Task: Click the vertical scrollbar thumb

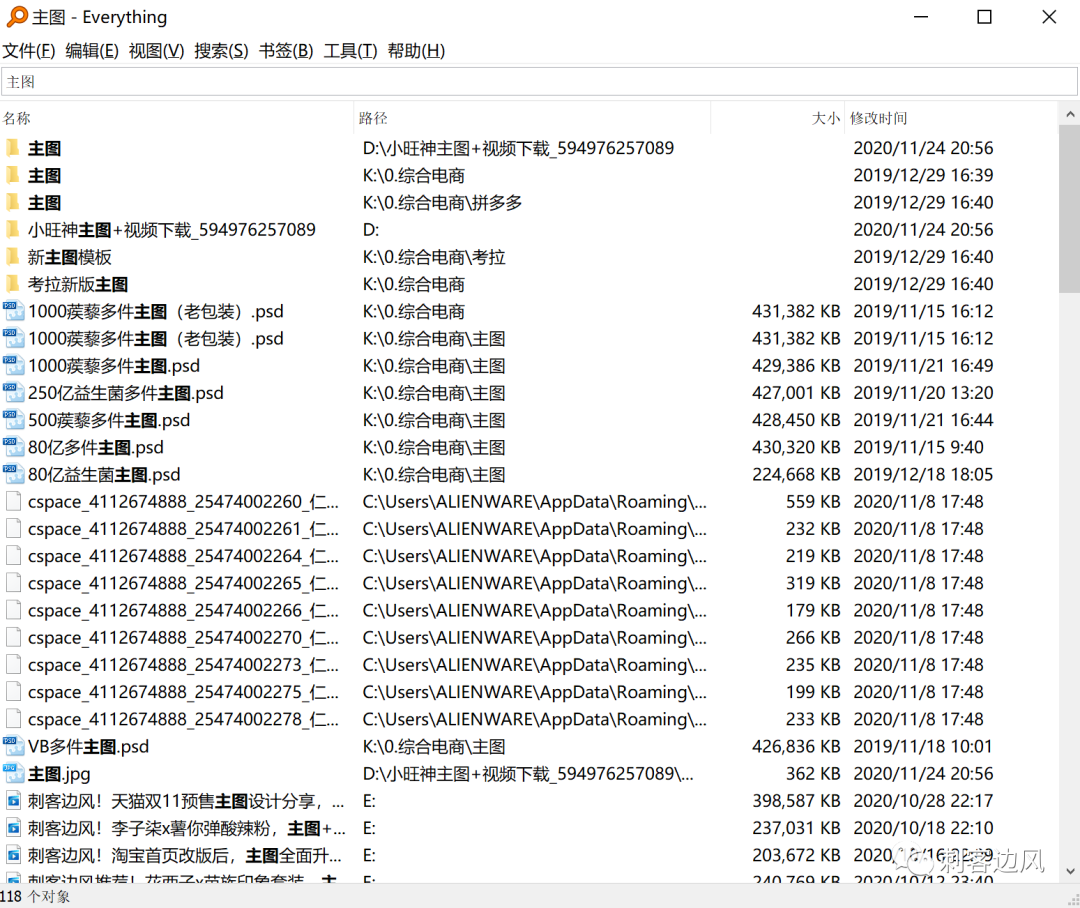Action: tap(1070, 210)
